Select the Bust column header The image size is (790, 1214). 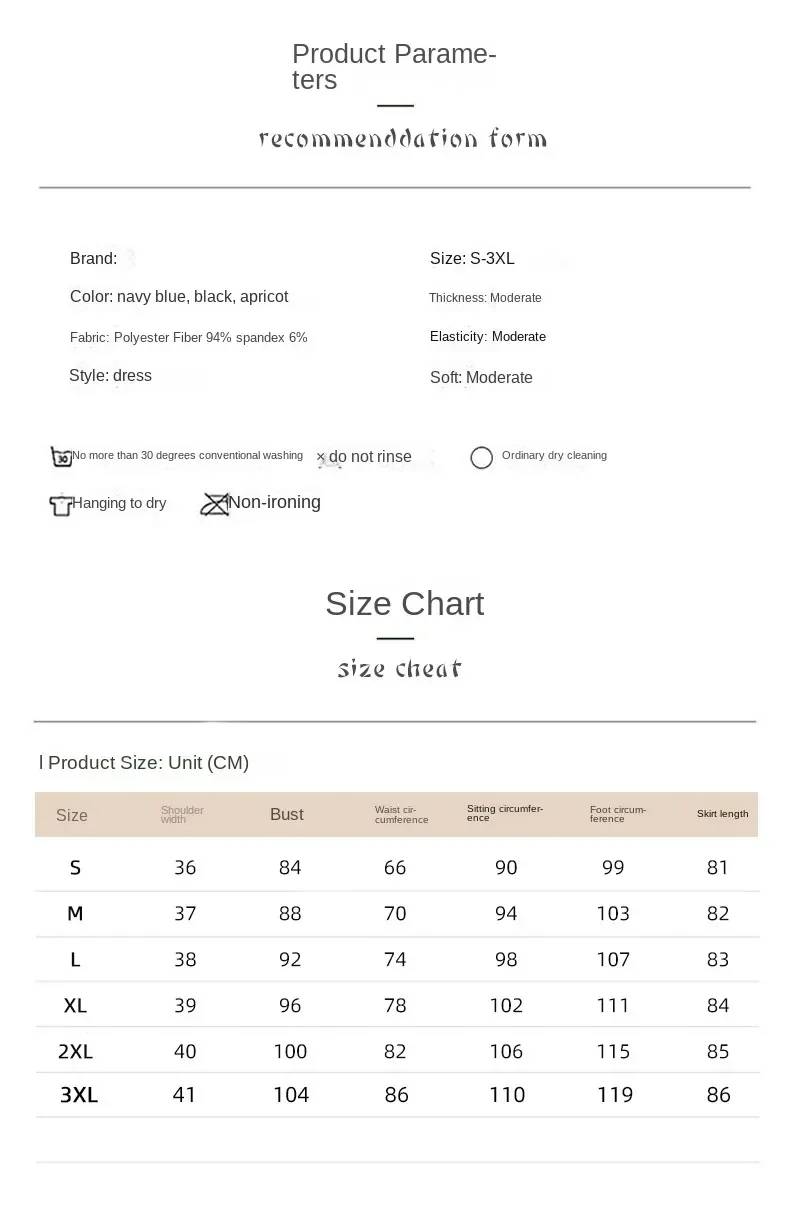pyautogui.click(x=287, y=815)
